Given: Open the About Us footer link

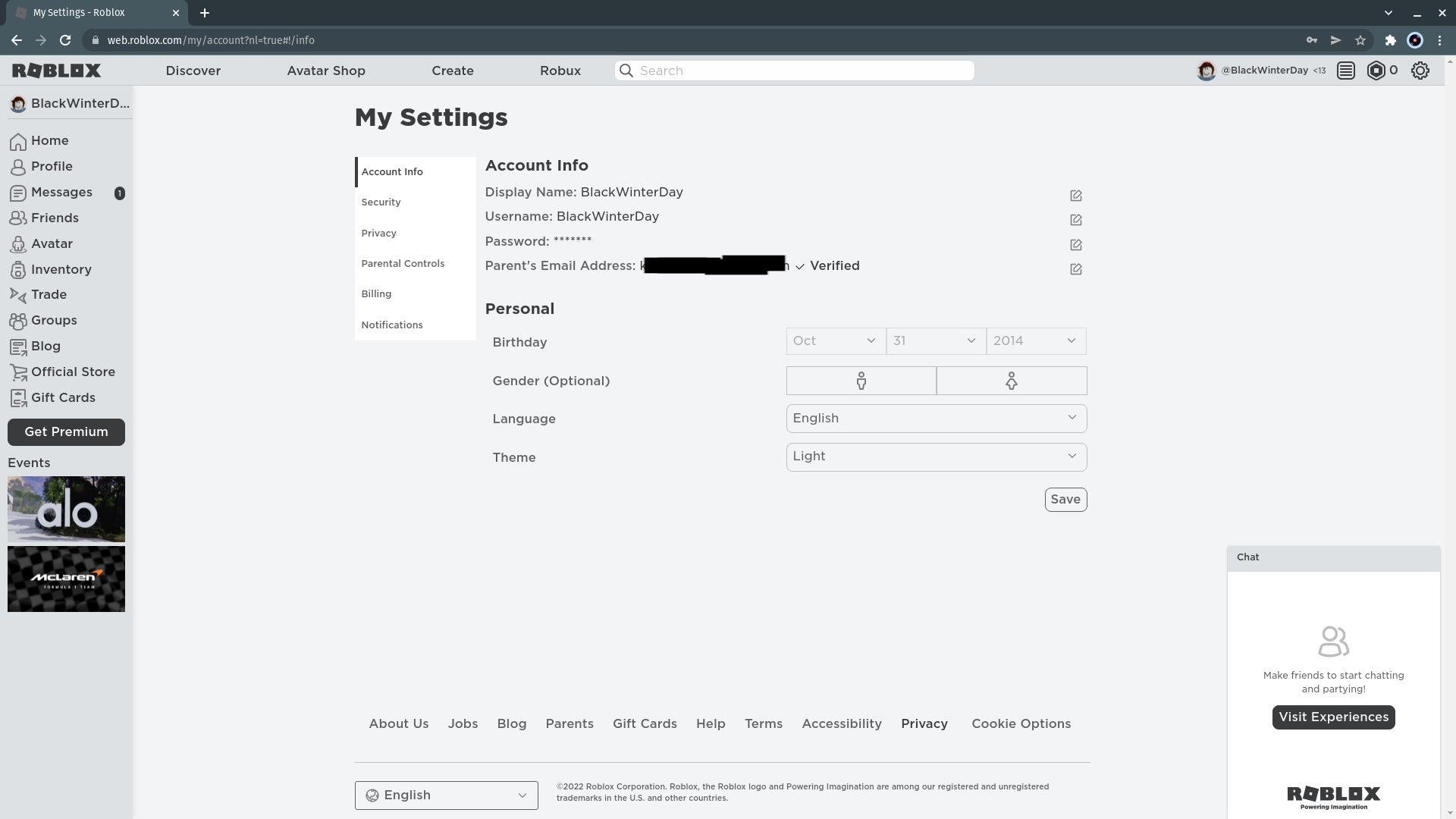Looking at the screenshot, I should click(399, 724).
